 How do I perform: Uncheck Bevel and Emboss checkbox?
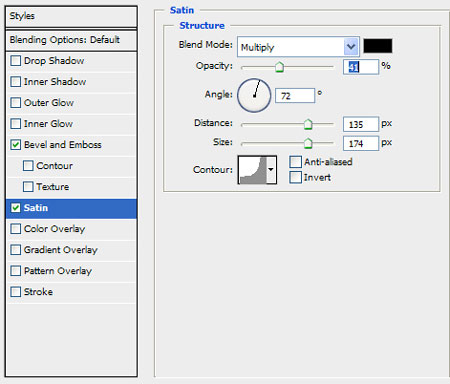[16, 145]
